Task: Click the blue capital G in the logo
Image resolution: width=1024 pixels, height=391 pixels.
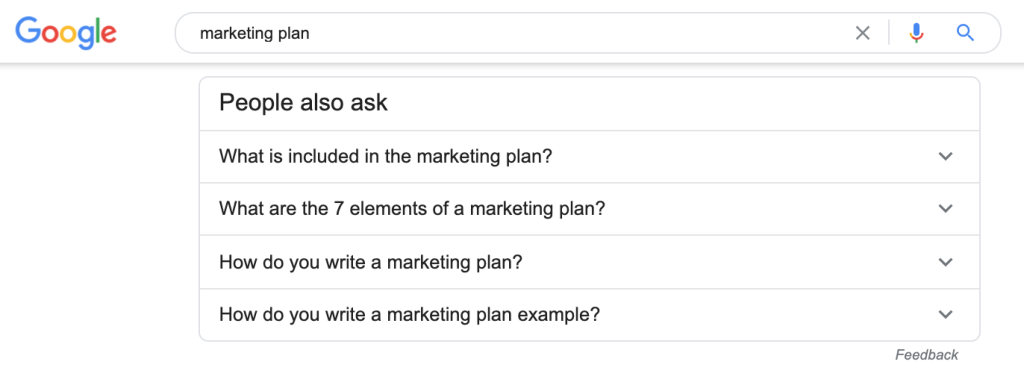Action: [27, 30]
